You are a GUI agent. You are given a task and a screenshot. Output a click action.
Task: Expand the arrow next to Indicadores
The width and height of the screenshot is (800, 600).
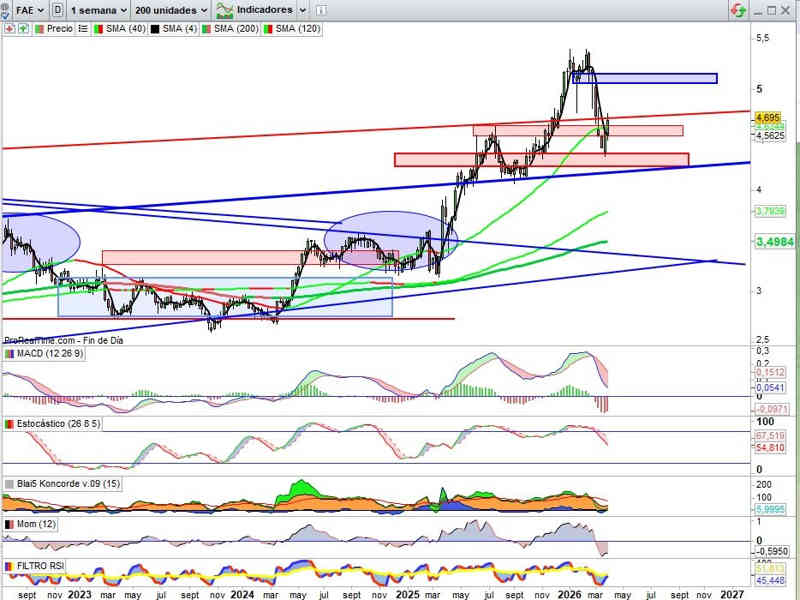(304, 10)
